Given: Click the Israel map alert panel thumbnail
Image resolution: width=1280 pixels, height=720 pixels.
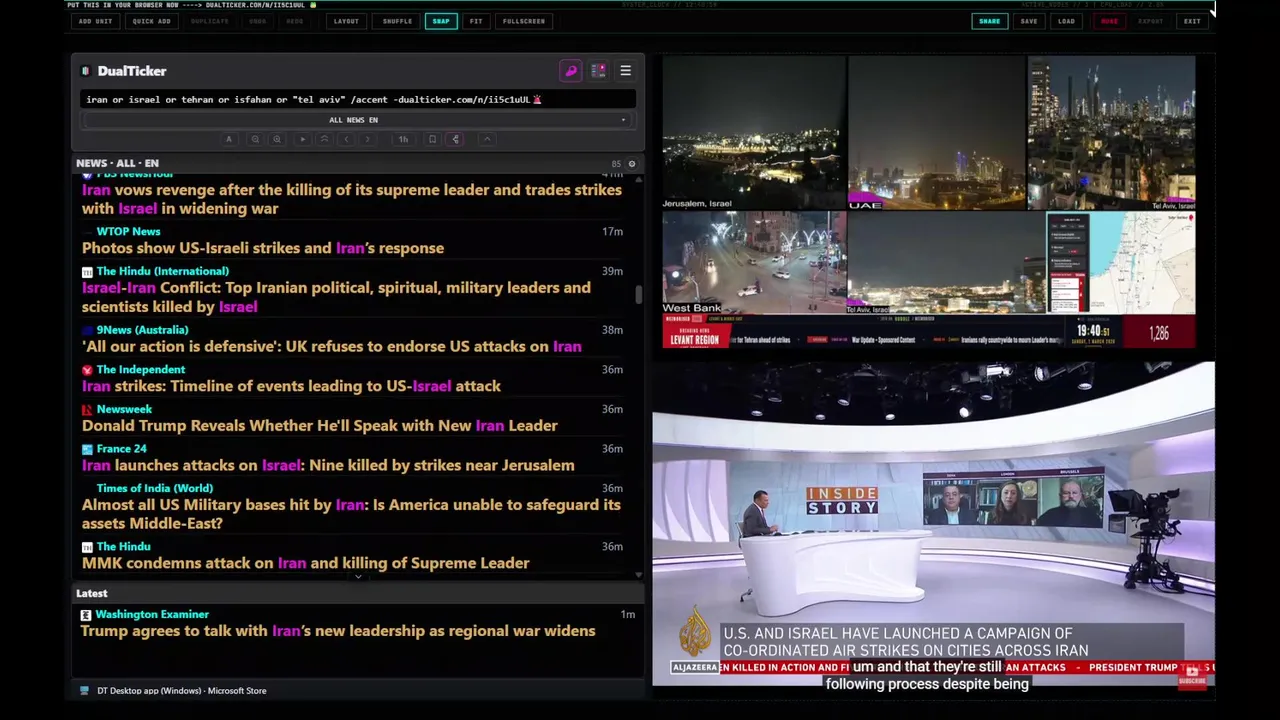Looking at the screenshot, I should coord(1120,263).
